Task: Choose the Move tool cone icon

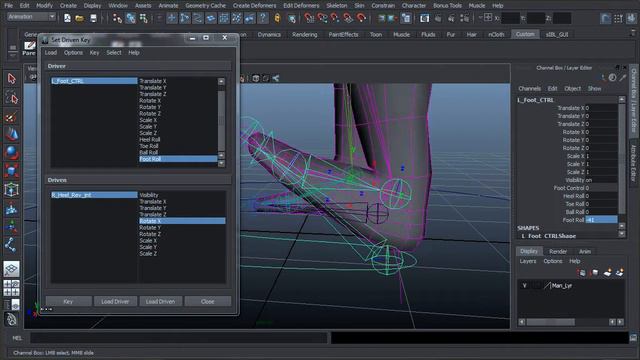Action: (x=11, y=134)
